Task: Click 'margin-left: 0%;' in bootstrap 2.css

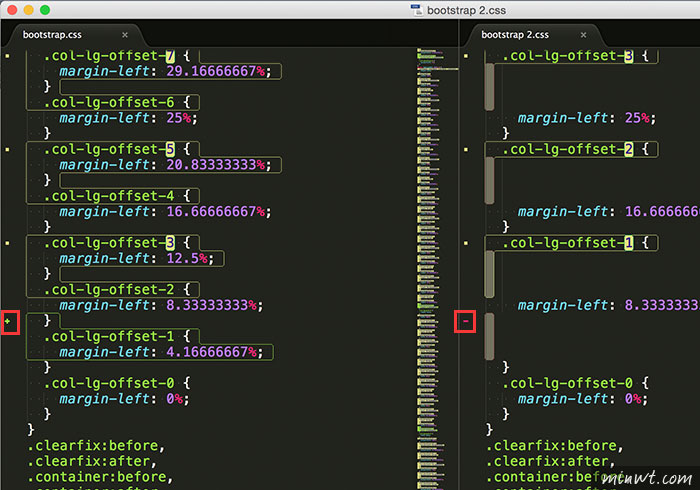Action: (583, 399)
